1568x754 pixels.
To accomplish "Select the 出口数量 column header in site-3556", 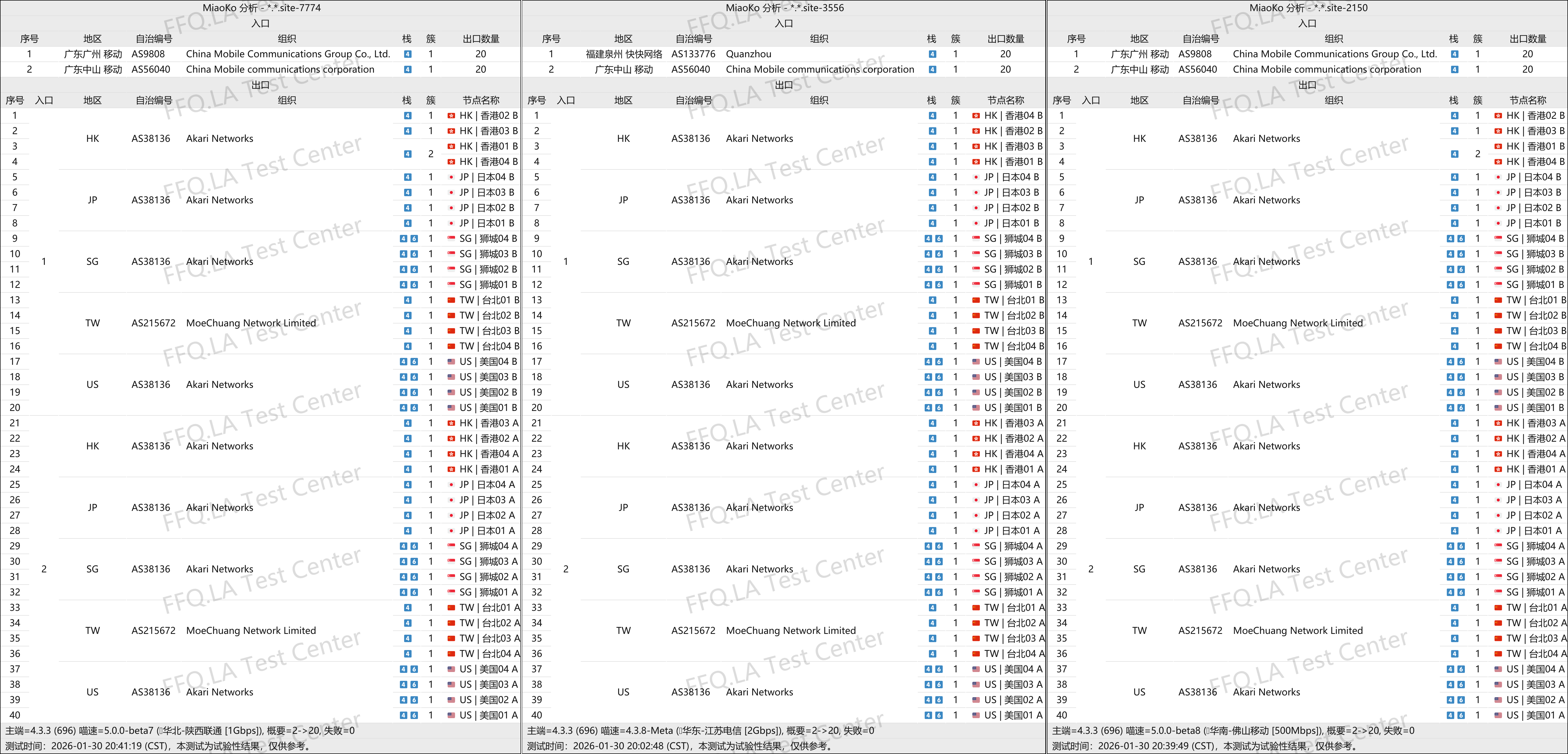I will click(x=1006, y=39).
